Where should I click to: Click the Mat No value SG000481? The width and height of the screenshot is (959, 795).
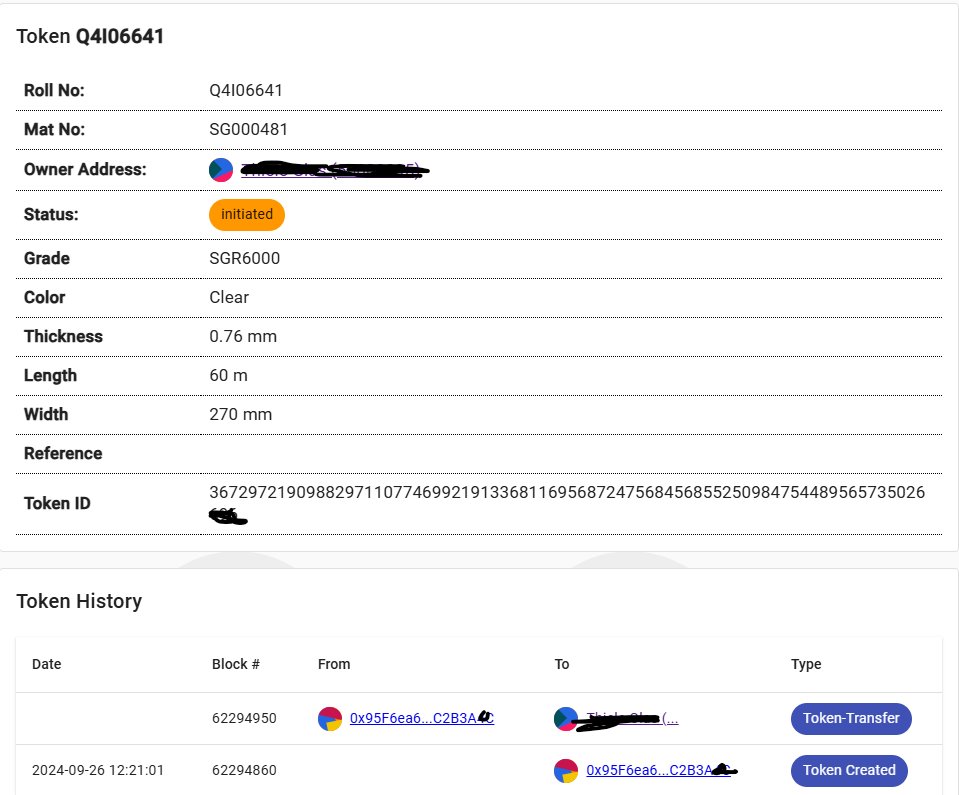[x=248, y=130]
